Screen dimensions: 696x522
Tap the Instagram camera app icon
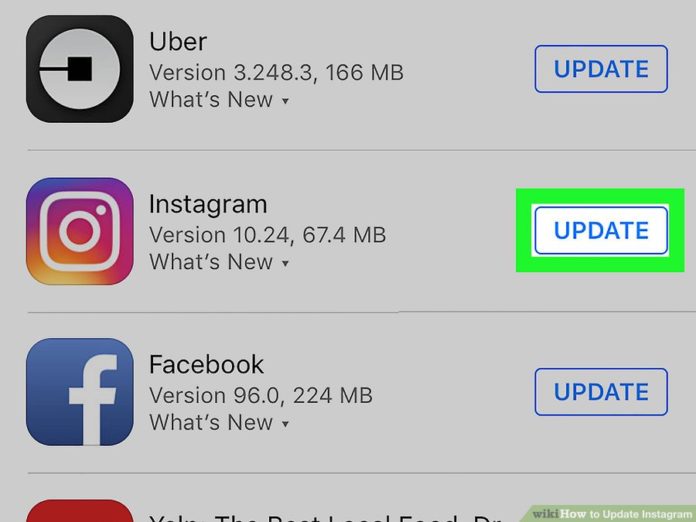pos(79,231)
